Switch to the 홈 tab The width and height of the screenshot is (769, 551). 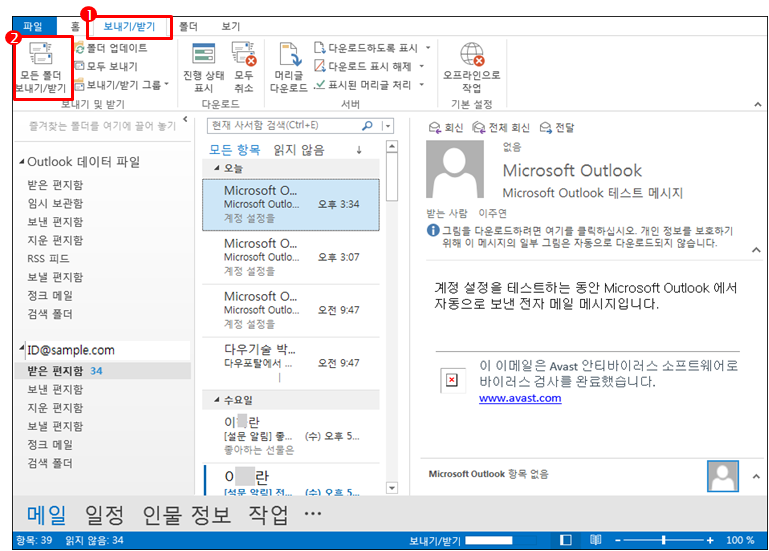coord(75,26)
